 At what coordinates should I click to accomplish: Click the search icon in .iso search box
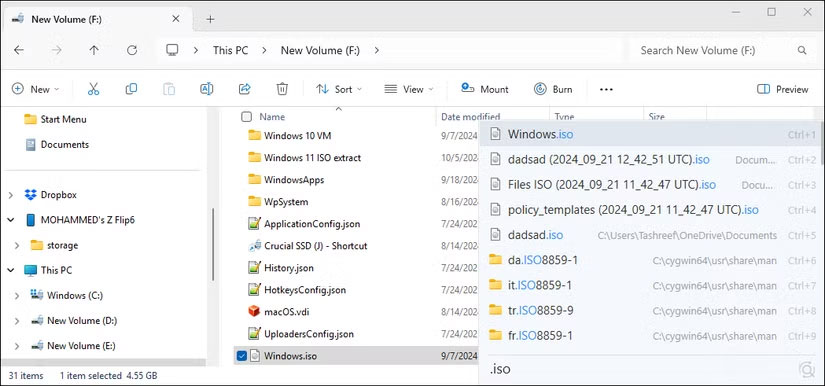pos(806,369)
